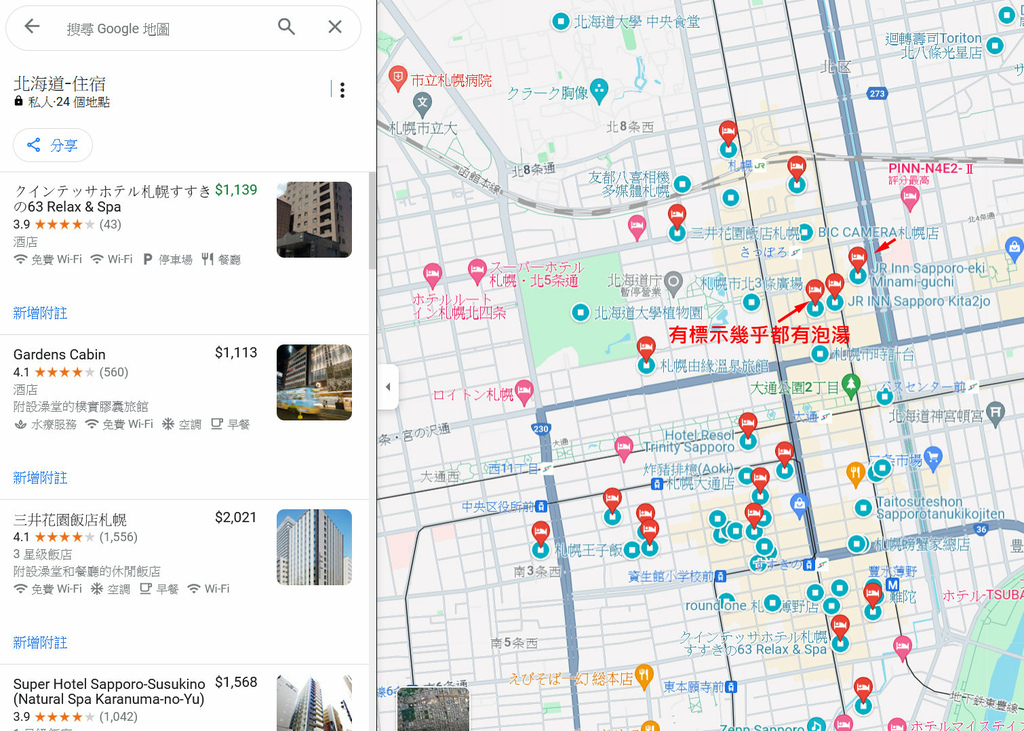Click the 私人·24 個地點 privacy label

click(68, 102)
